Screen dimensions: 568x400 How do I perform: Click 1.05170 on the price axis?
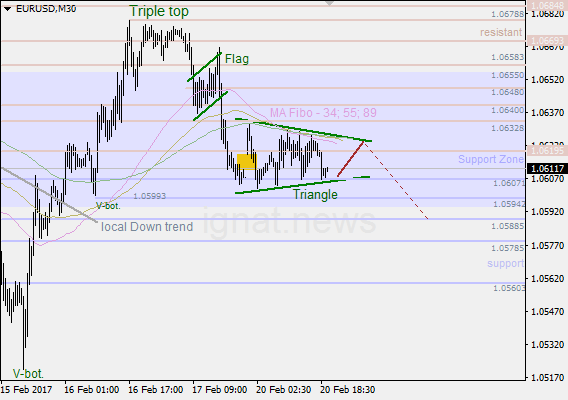547,378
